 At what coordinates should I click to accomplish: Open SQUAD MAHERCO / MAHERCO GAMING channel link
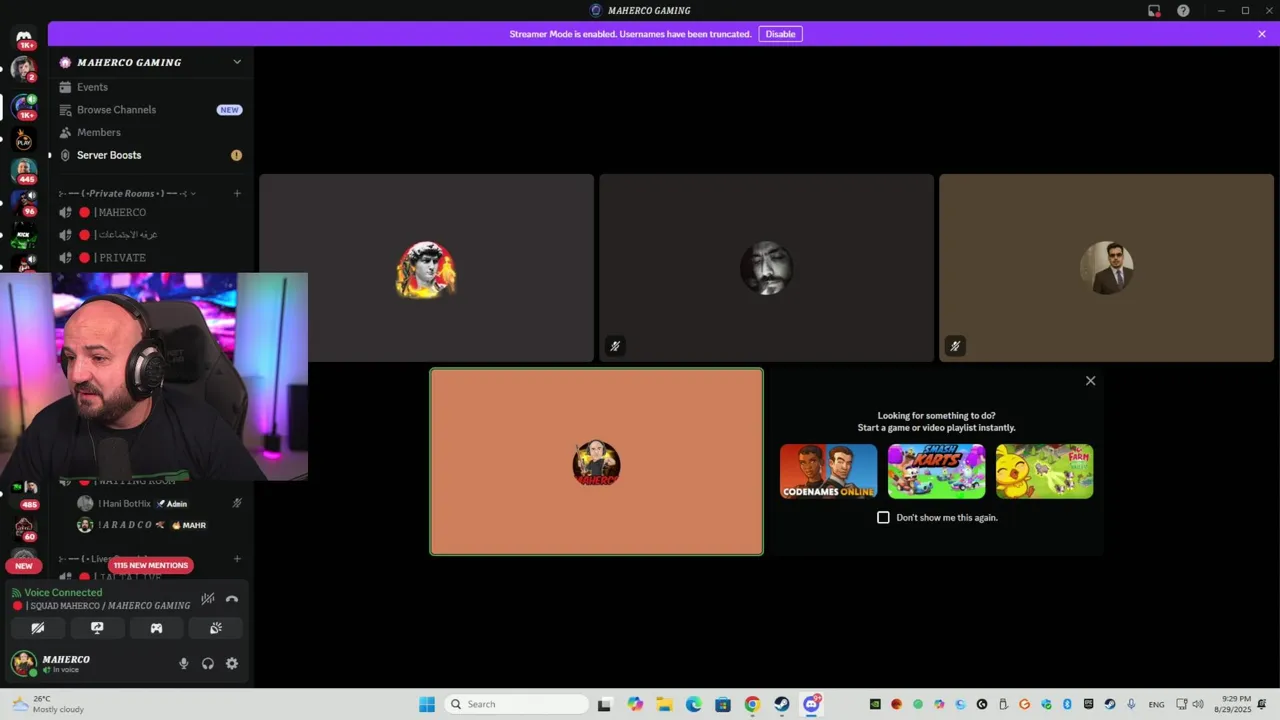point(103,606)
